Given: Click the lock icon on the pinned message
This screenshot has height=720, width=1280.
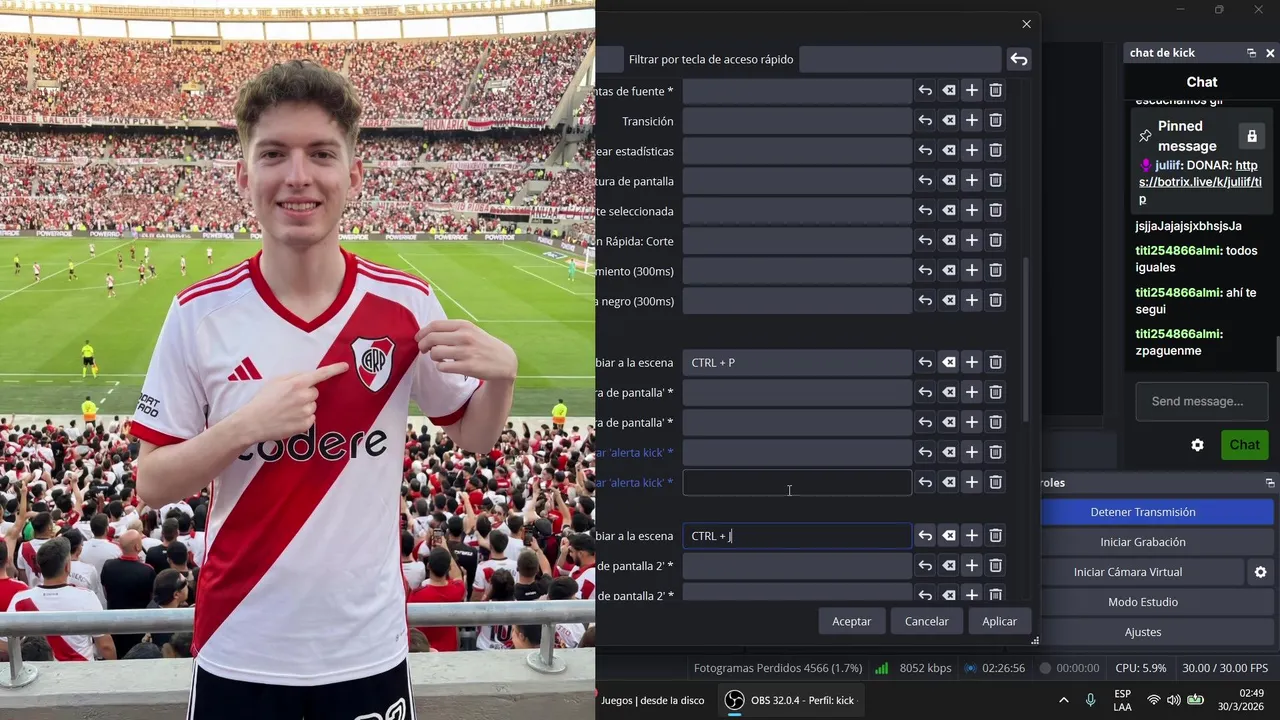Looking at the screenshot, I should [1251, 136].
